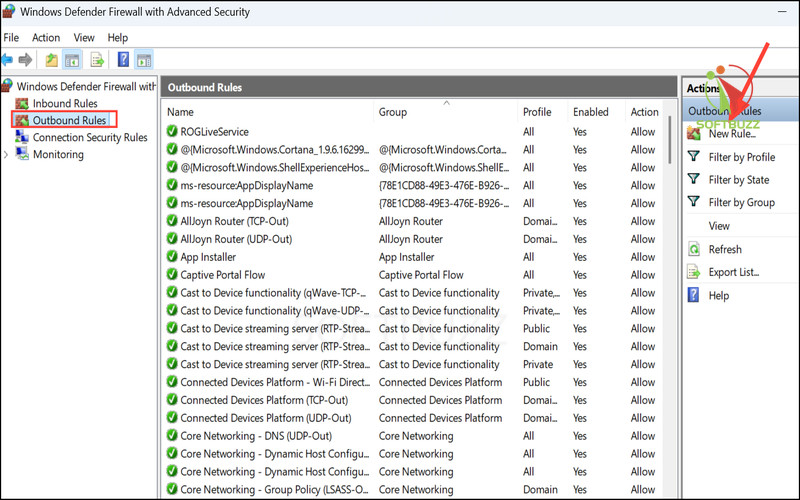Open Filter by Group in Actions
Viewport: 800px width, 500px height.
click(742, 203)
